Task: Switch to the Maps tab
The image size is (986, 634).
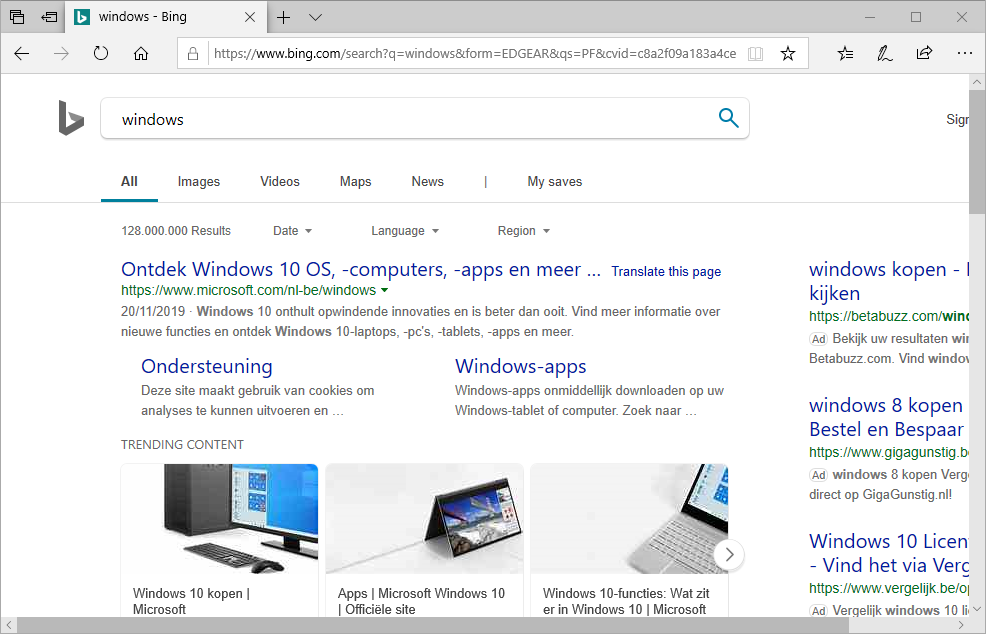Action: pyautogui.click(x=355, y=181)
